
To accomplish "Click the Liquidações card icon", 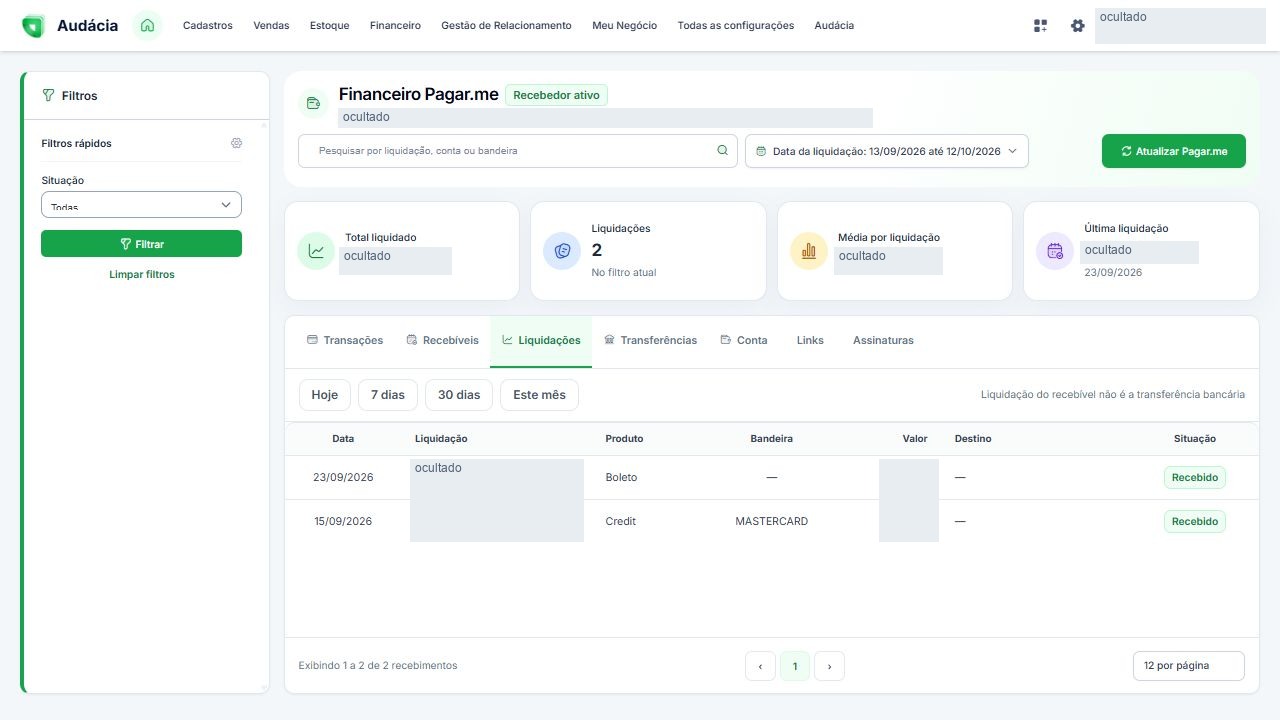I will click(562, 251).
